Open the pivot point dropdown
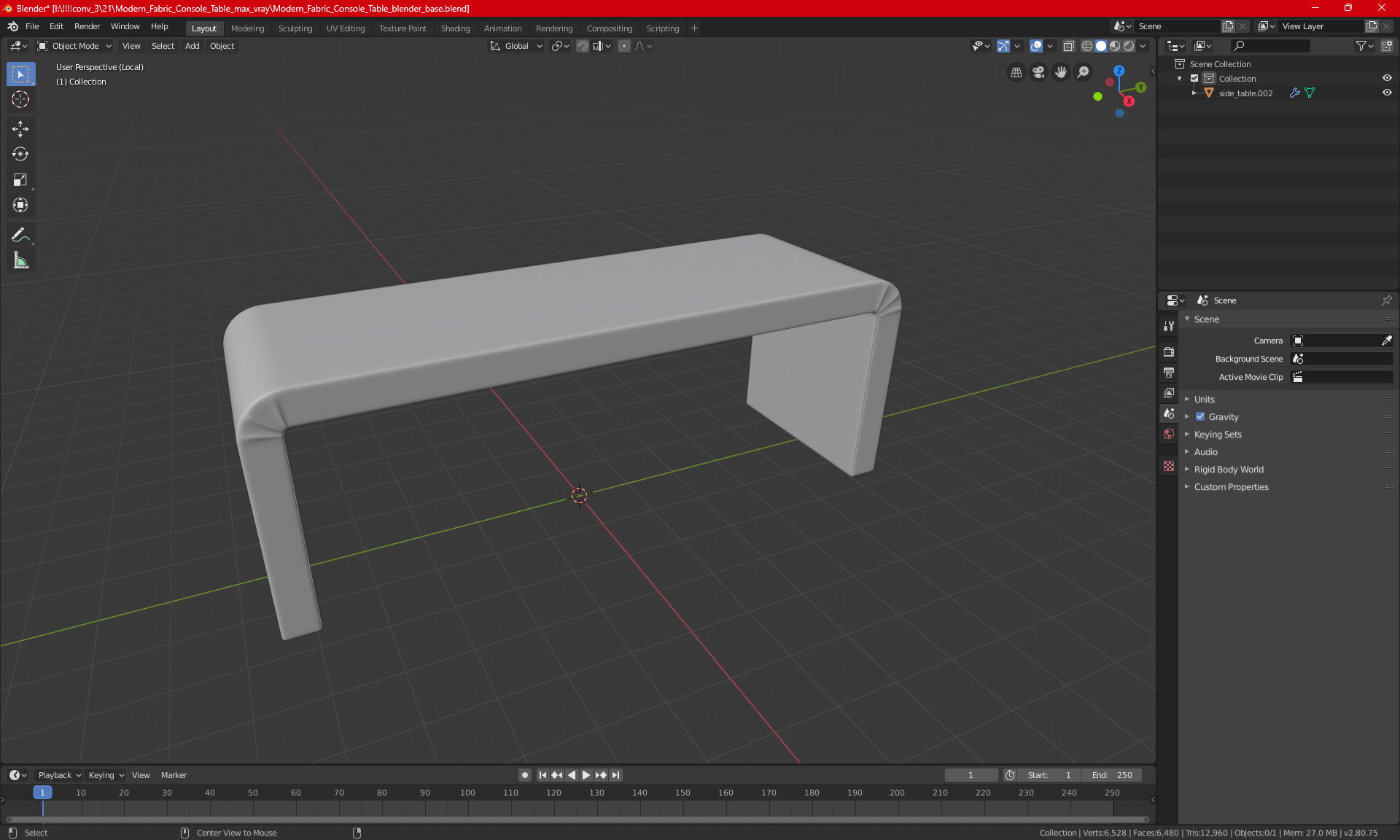 [560, 46]
